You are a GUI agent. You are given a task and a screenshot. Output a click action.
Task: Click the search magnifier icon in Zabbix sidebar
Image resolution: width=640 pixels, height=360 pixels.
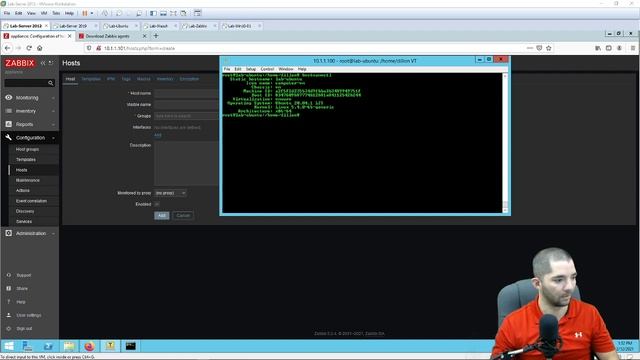click(51, 83)
